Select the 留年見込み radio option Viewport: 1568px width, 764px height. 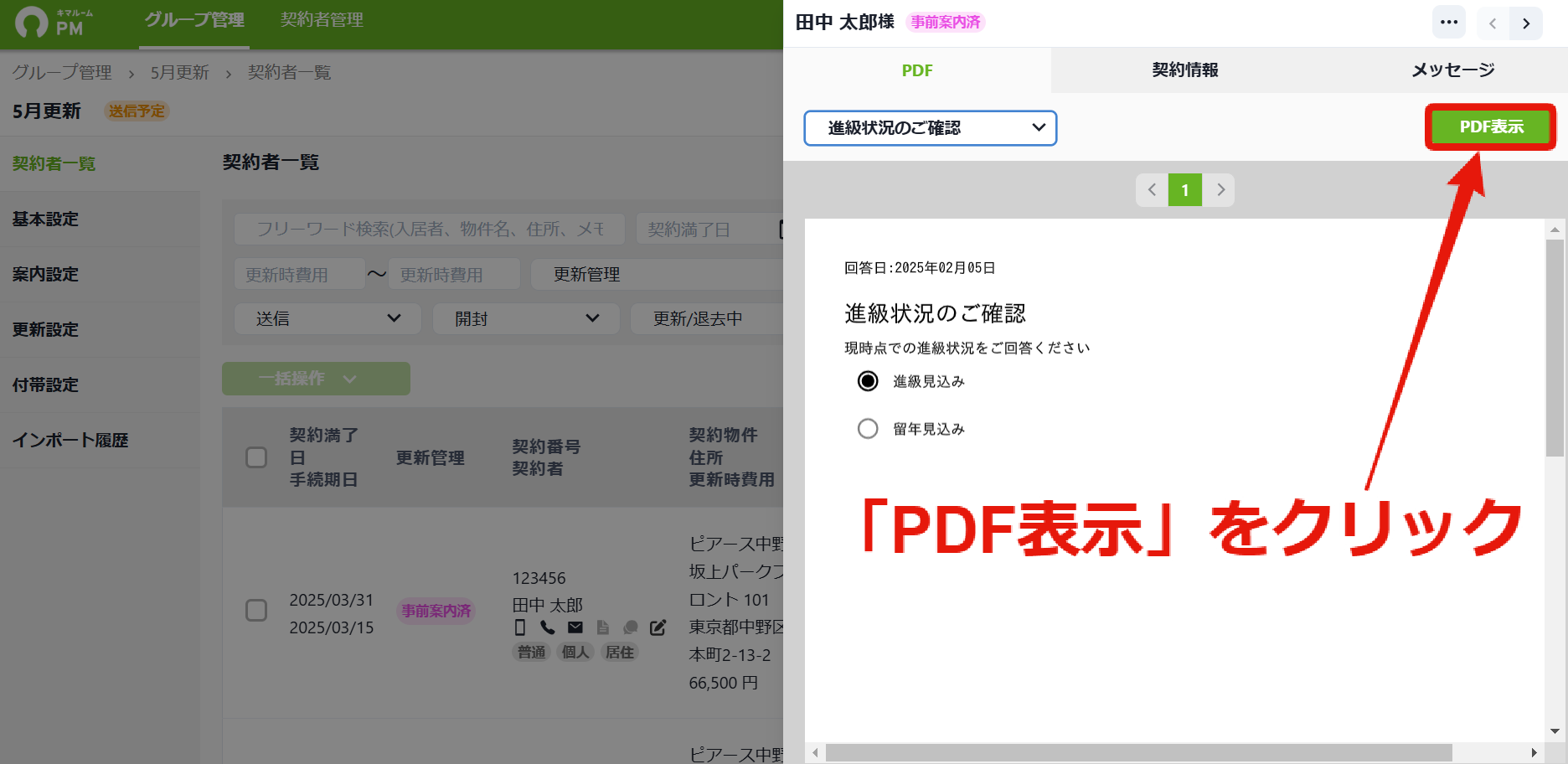(868, 429)
